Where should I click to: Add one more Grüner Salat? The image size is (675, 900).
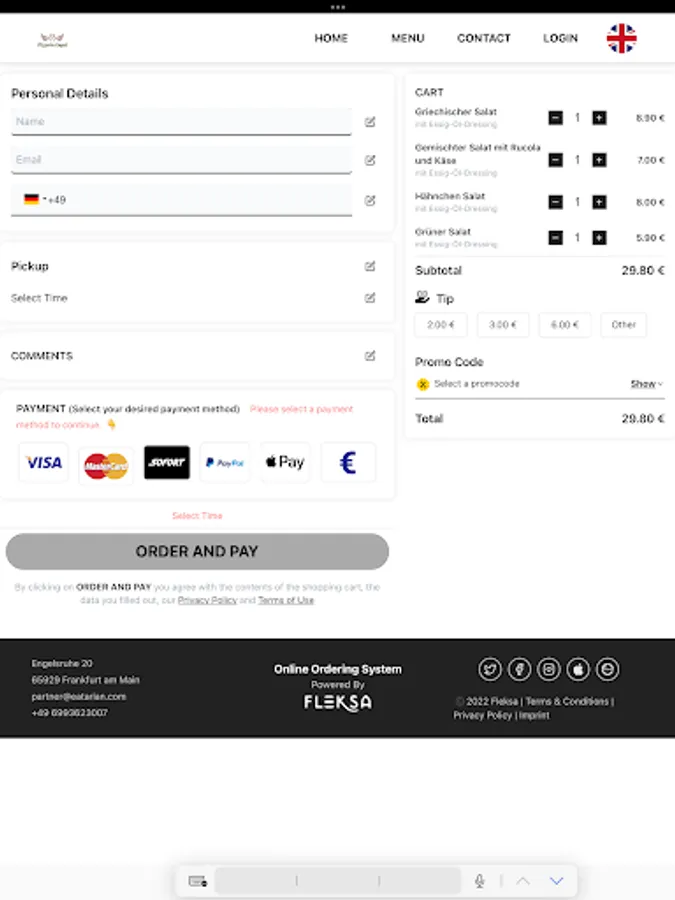click(599, 238)
